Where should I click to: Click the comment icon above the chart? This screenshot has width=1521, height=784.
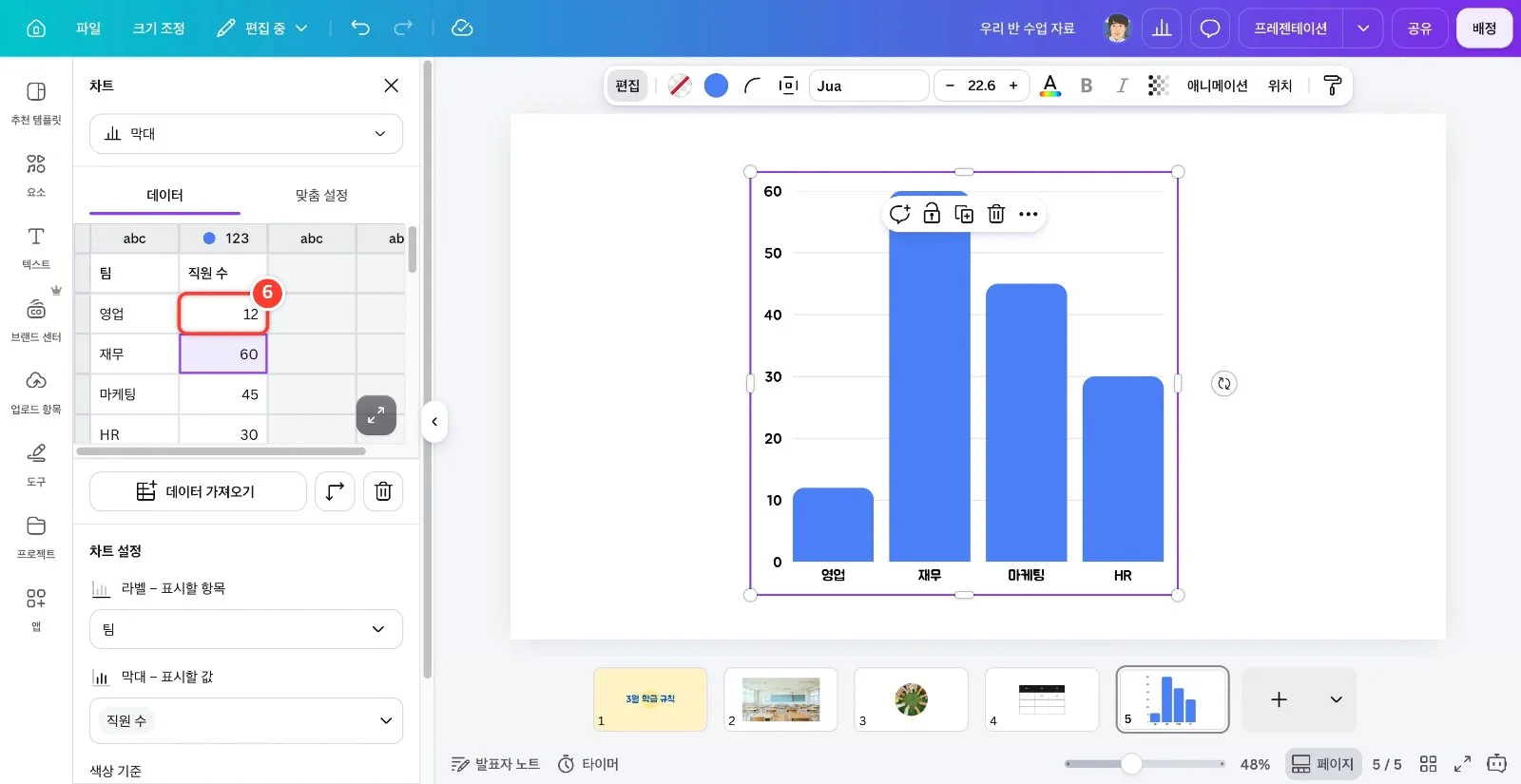(899, 214)
